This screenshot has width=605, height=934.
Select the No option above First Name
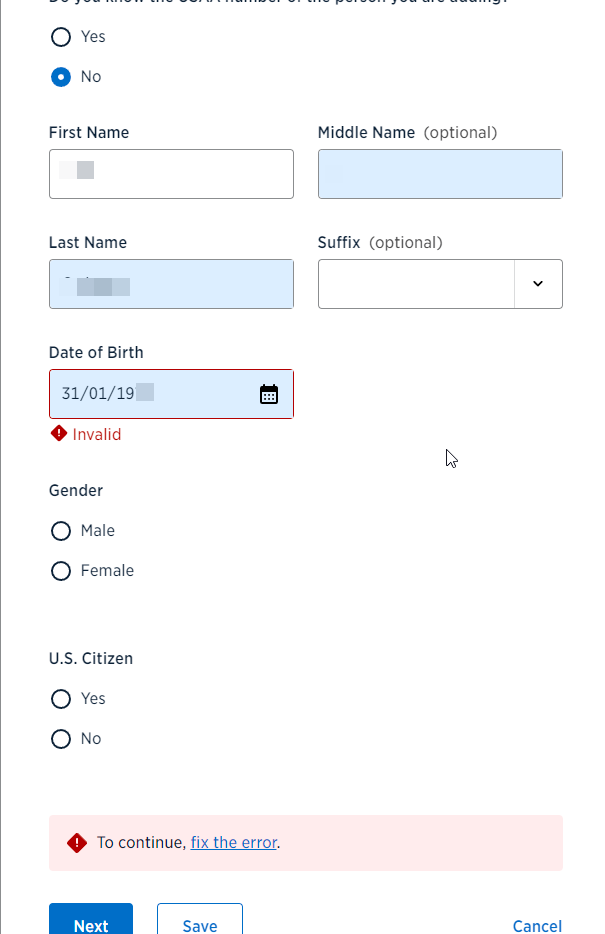pyautogui.click(x=61, y=77)
